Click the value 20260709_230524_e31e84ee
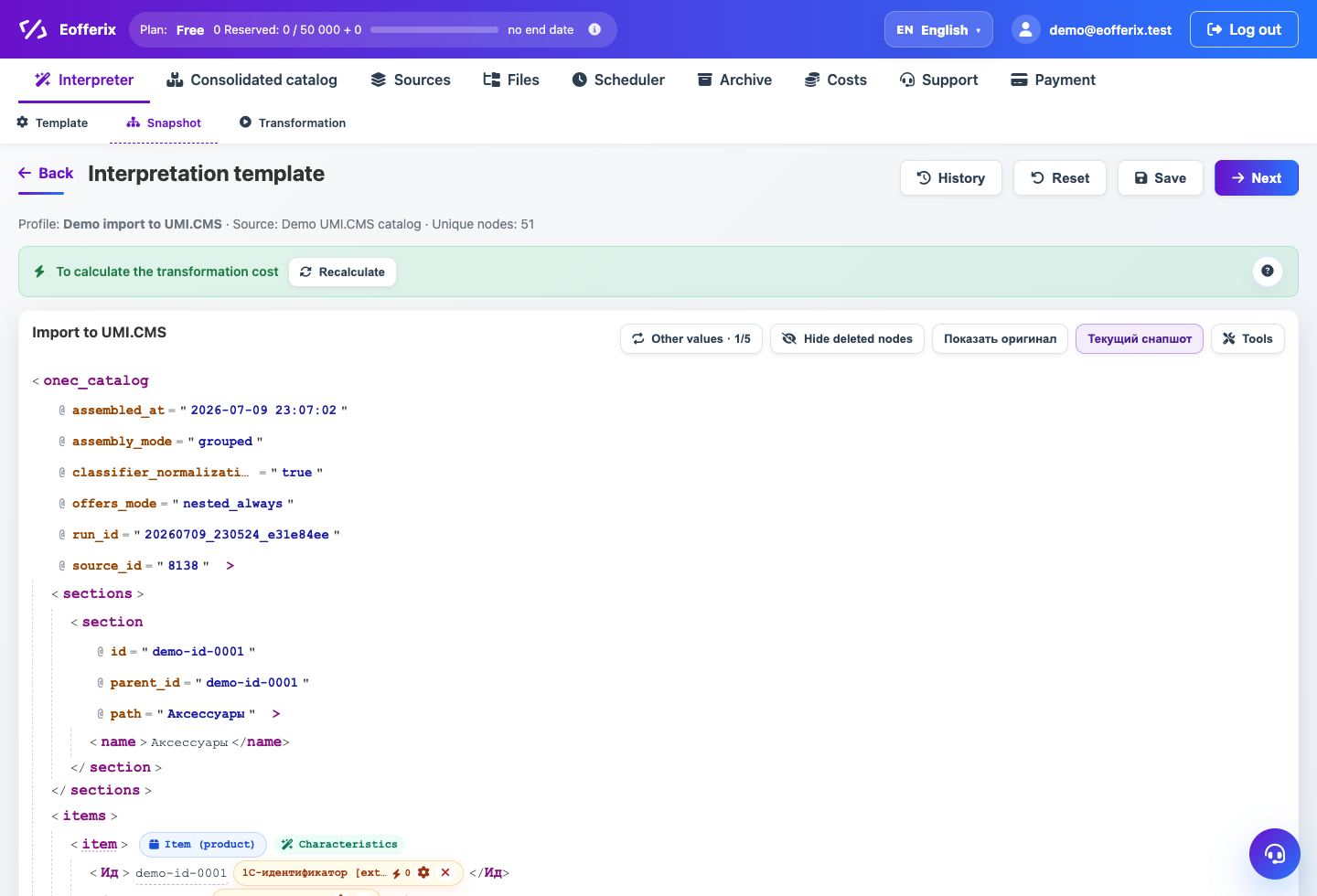 [237, 535]
